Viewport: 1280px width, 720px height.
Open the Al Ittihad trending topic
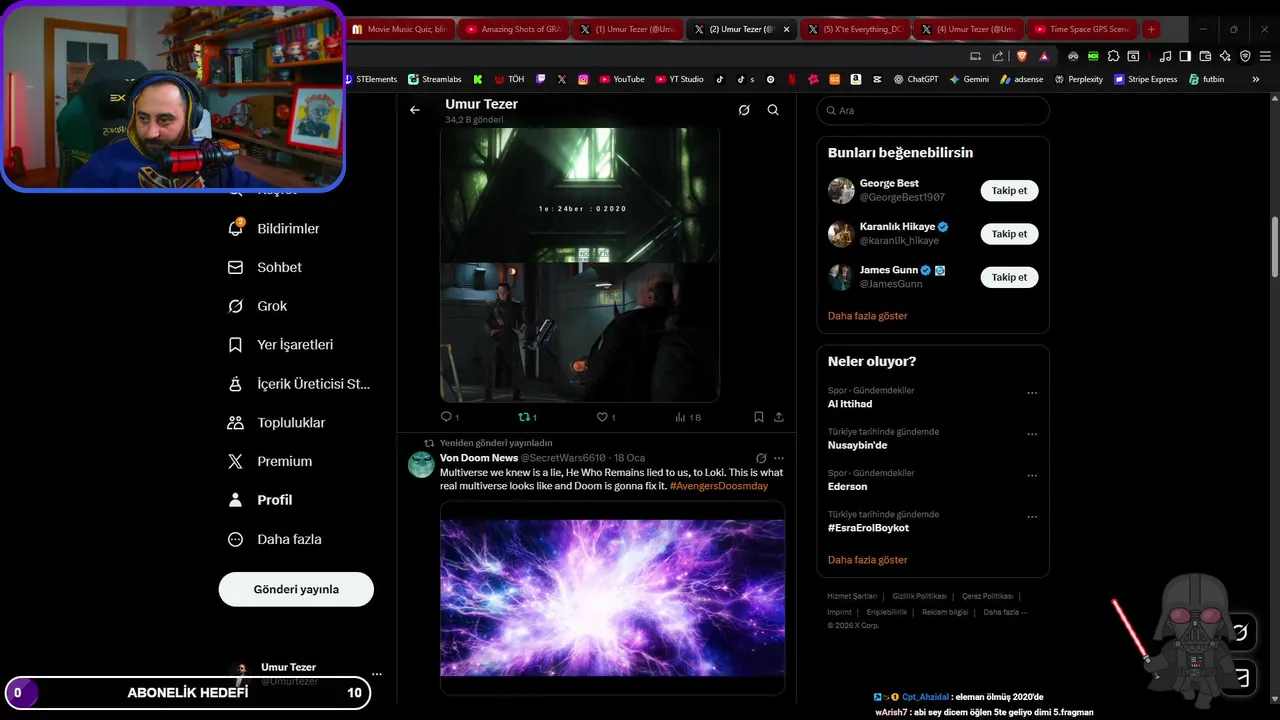[x=850, y=404]
